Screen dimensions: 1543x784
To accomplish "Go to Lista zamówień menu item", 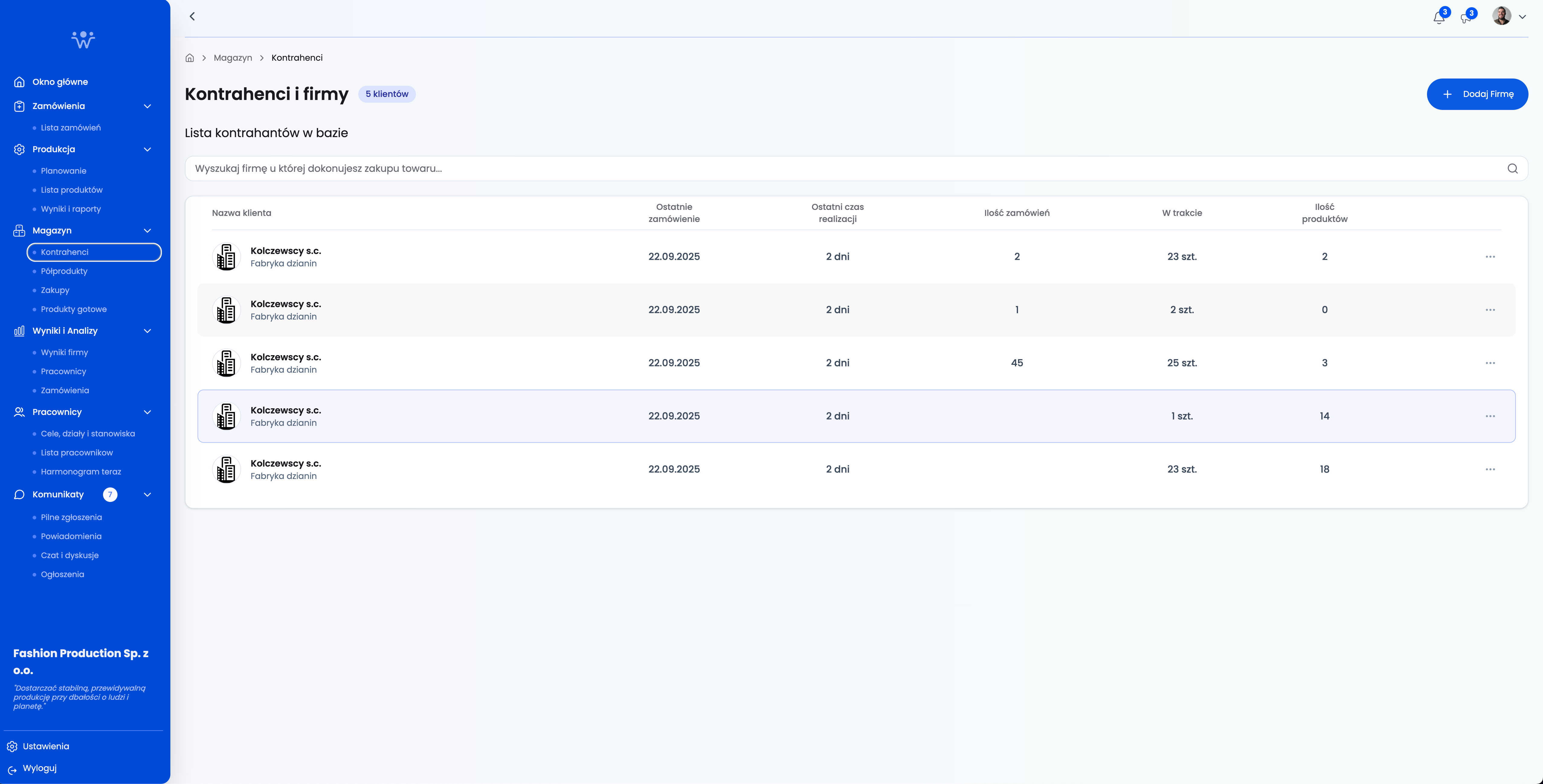I will (71, 127).
